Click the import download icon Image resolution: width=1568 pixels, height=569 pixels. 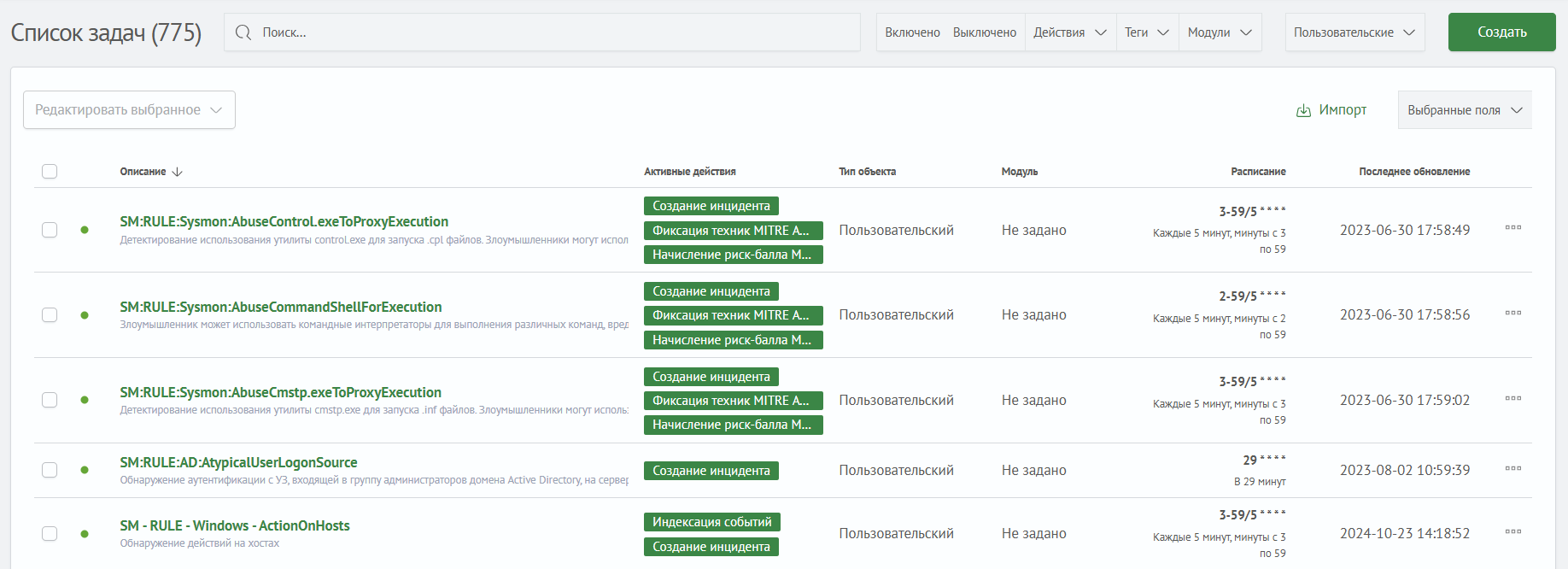(1303, 111)
